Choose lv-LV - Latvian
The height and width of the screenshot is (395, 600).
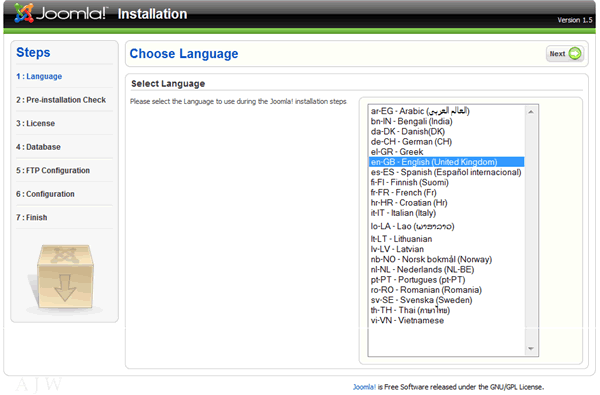click(447, 249)
